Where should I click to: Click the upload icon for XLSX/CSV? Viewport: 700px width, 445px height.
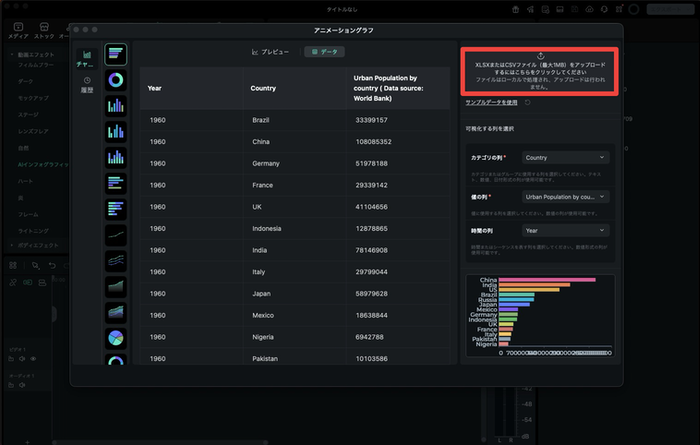pos(540,55)
